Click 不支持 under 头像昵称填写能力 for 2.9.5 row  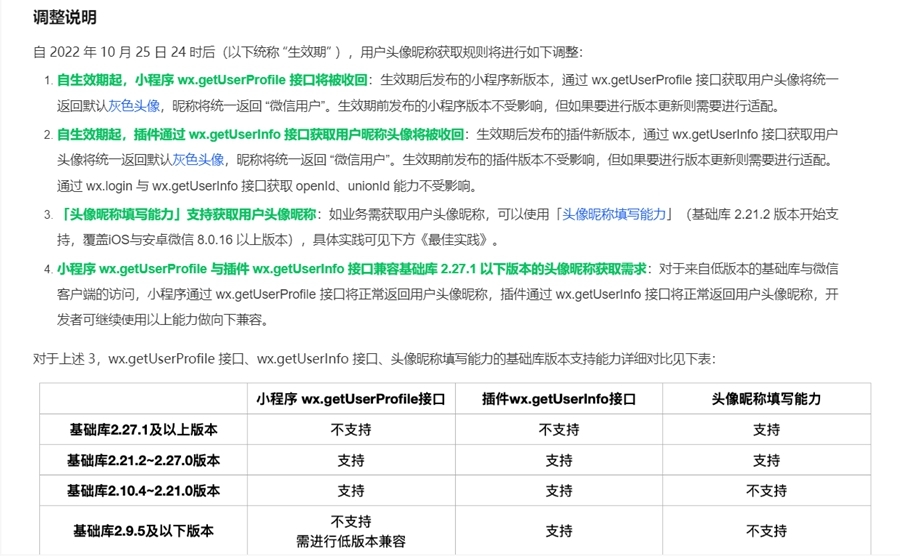pos(766,531)
